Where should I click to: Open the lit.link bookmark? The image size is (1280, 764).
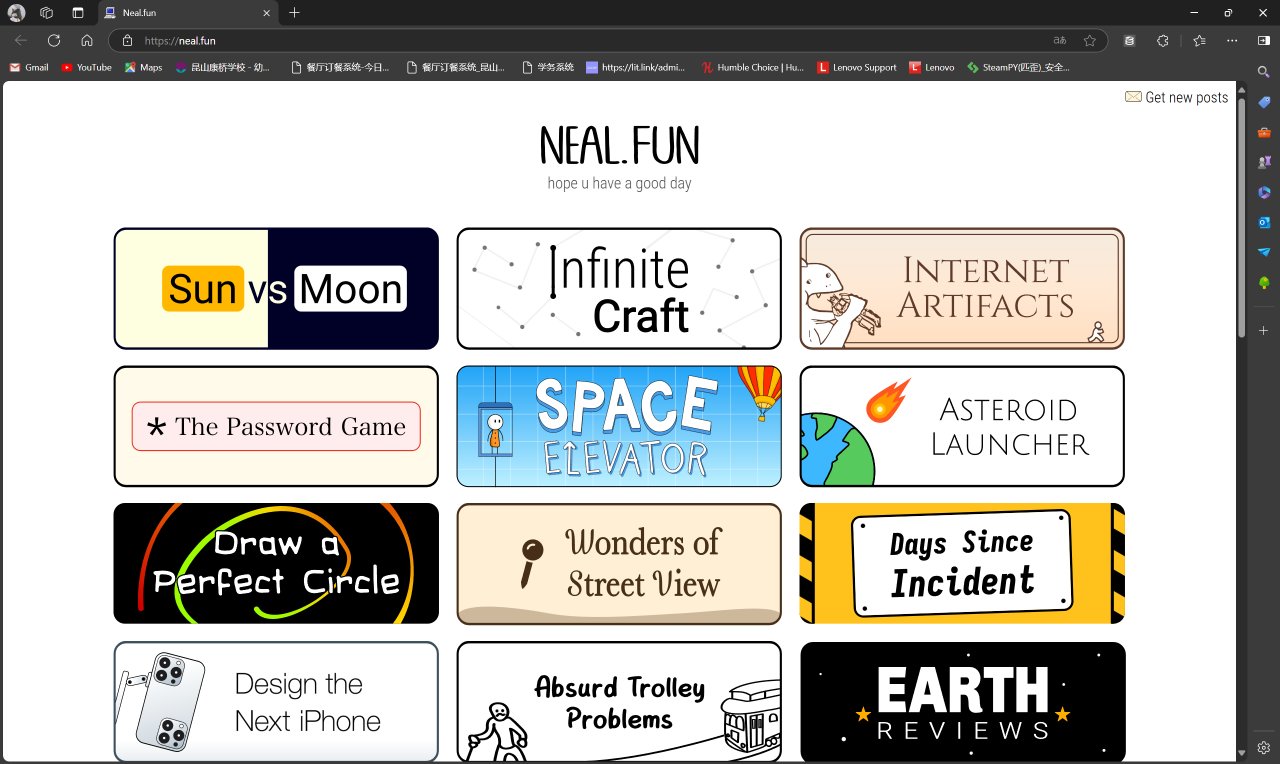pyautogui.click(x=636, y=67)
